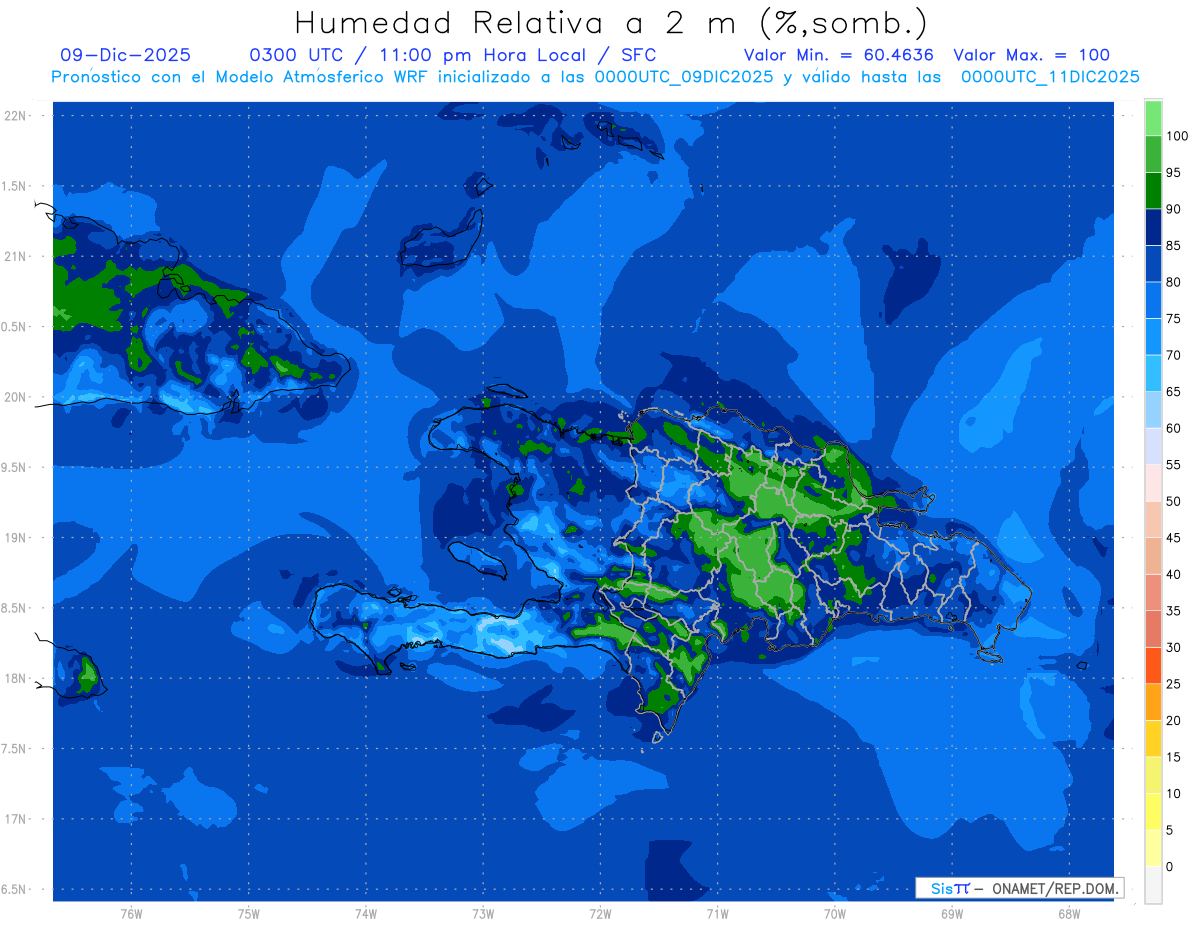1200x927 pixels.
Task: Click the legend label '35'
Action: (1173, 611)
